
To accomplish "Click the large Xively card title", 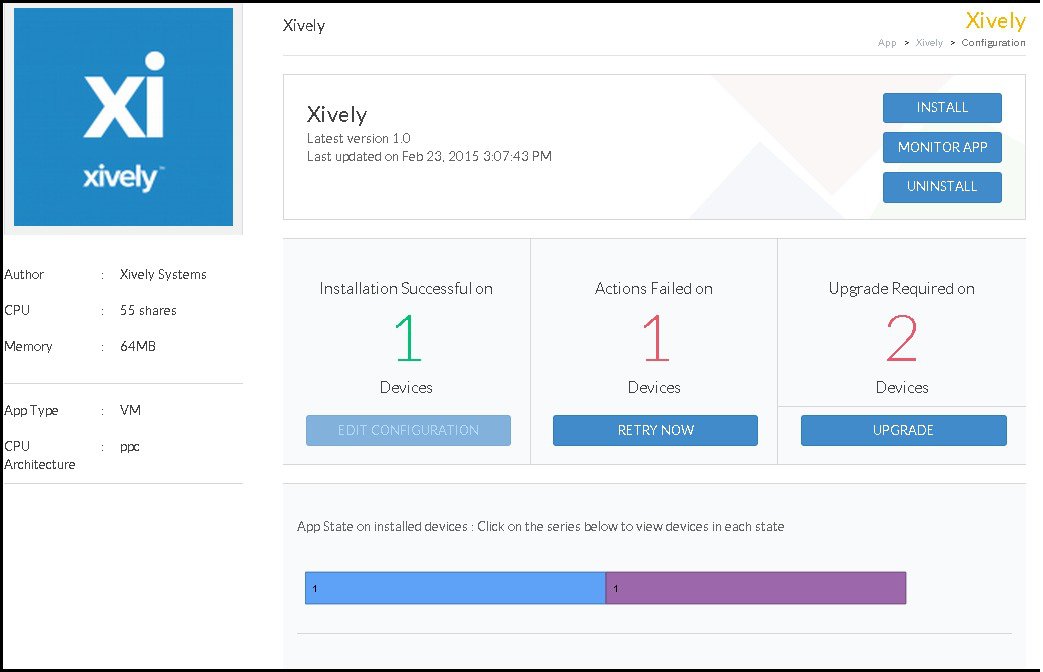I will coord(337,114).
